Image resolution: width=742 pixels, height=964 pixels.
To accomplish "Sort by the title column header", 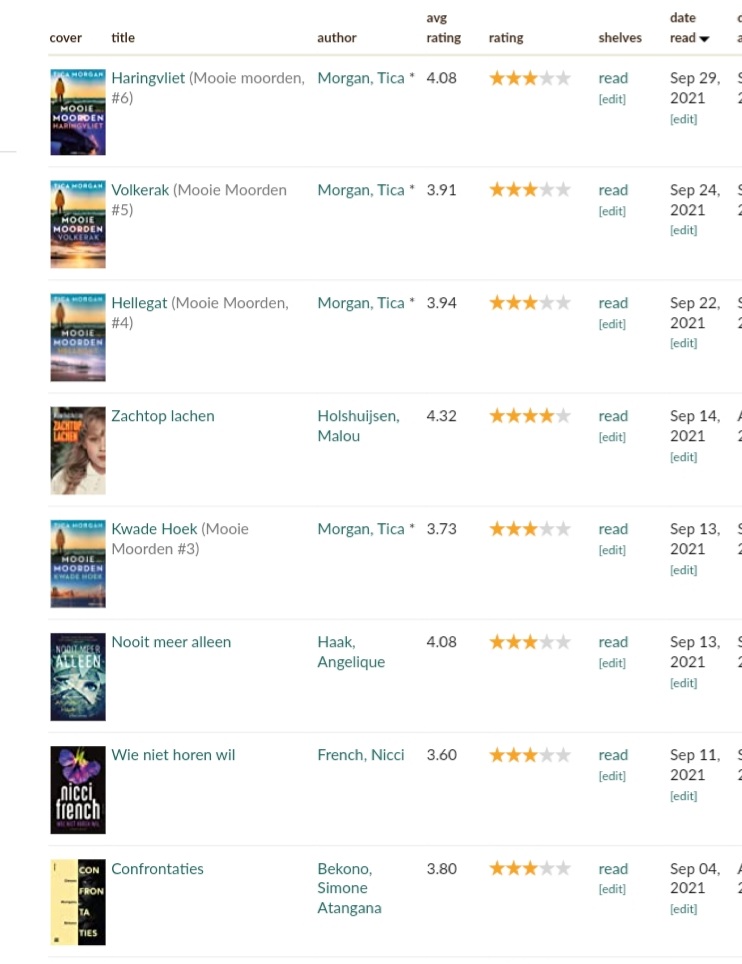I will (123, 38).
